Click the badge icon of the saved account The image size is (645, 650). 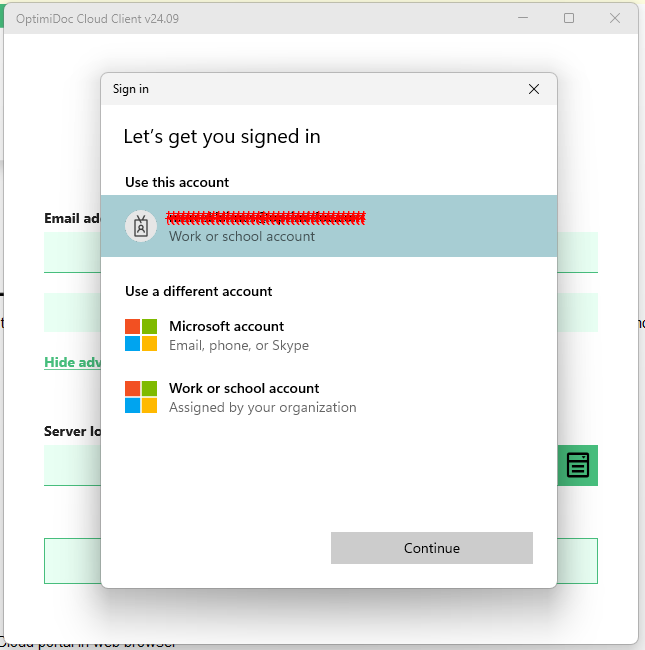tap(141, 226)
